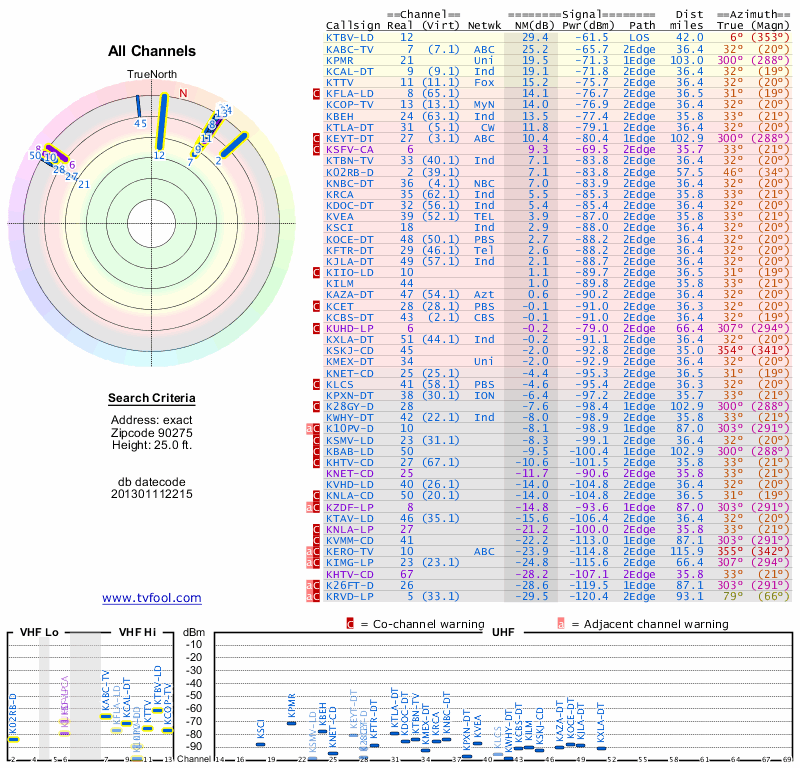Click the channel 45 bar on the radar plot

point(138,106)
